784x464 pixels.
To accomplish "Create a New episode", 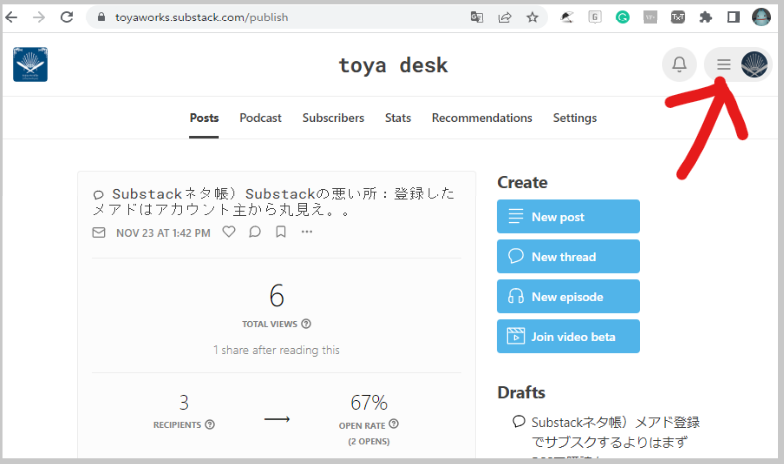I will click(568, 296).
